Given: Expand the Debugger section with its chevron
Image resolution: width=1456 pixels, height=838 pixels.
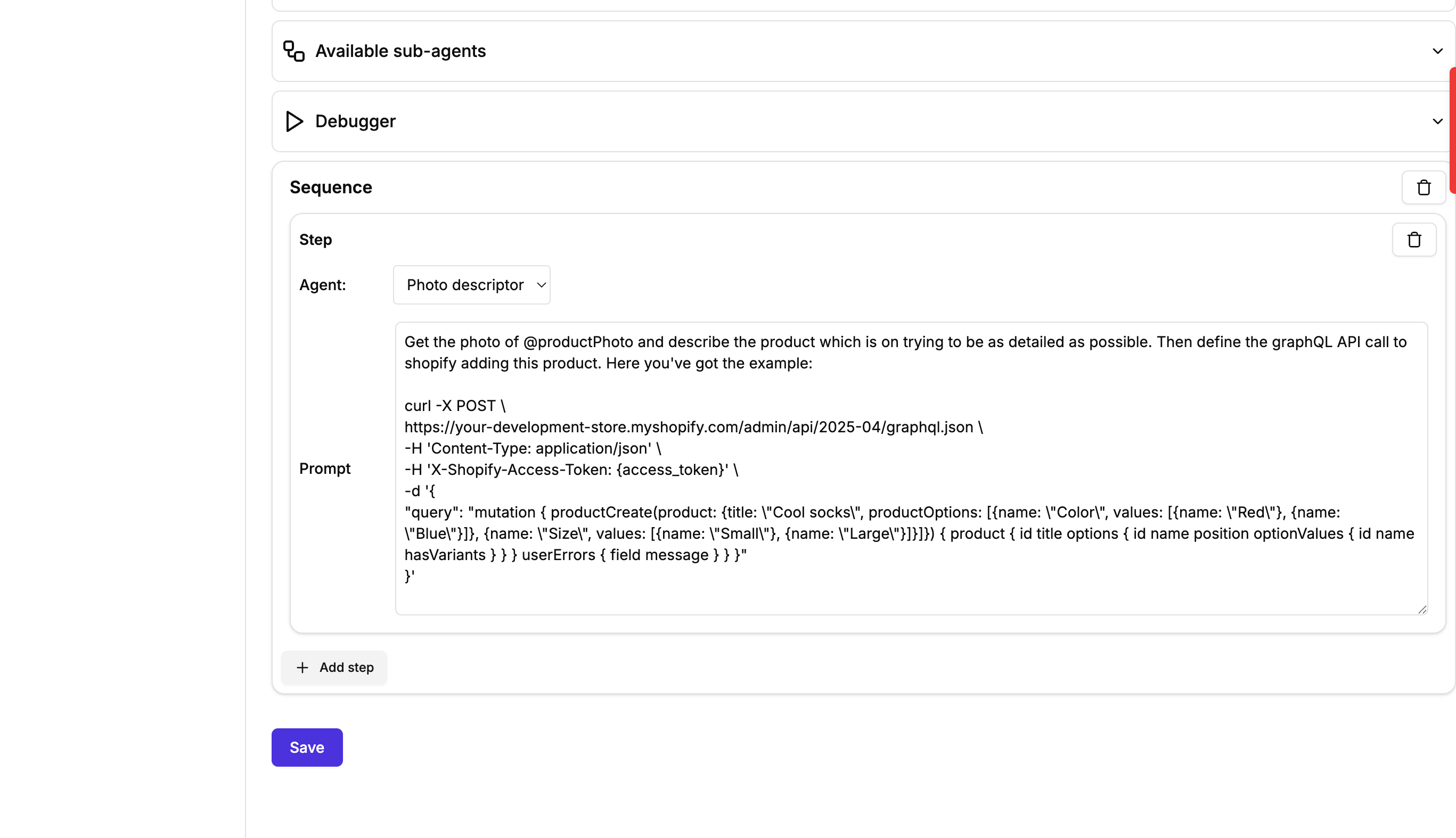Looking at the screenshot, I should [1437, 121].
